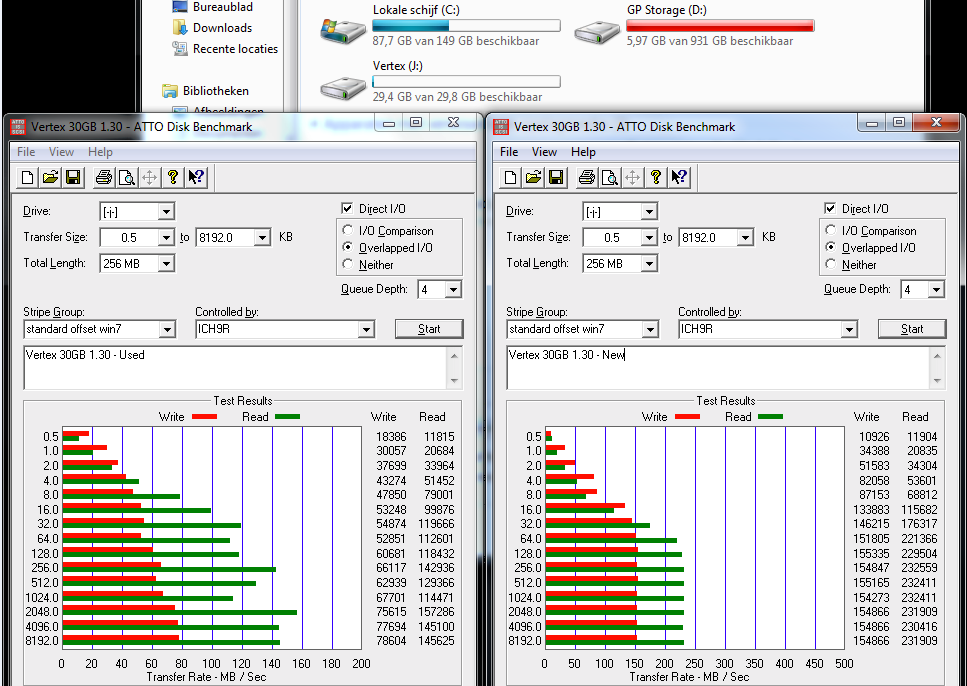Open File menu in New benchmark window

(x=509, y=152)
